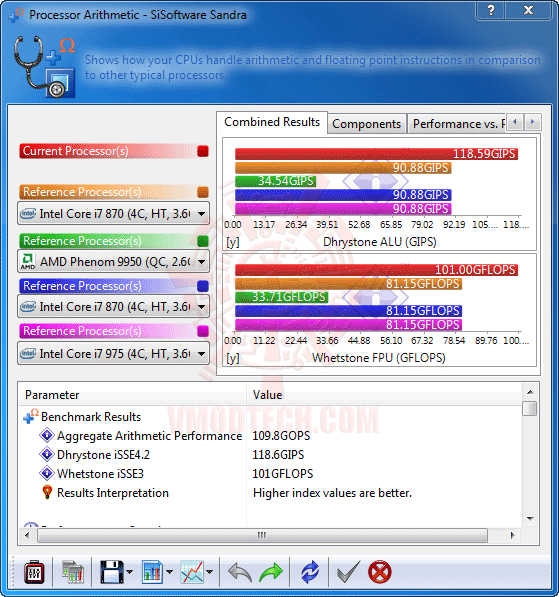Click the results list scroll down arrow
The width and height of the screenshot is (559, 597).
click(530, 519)
